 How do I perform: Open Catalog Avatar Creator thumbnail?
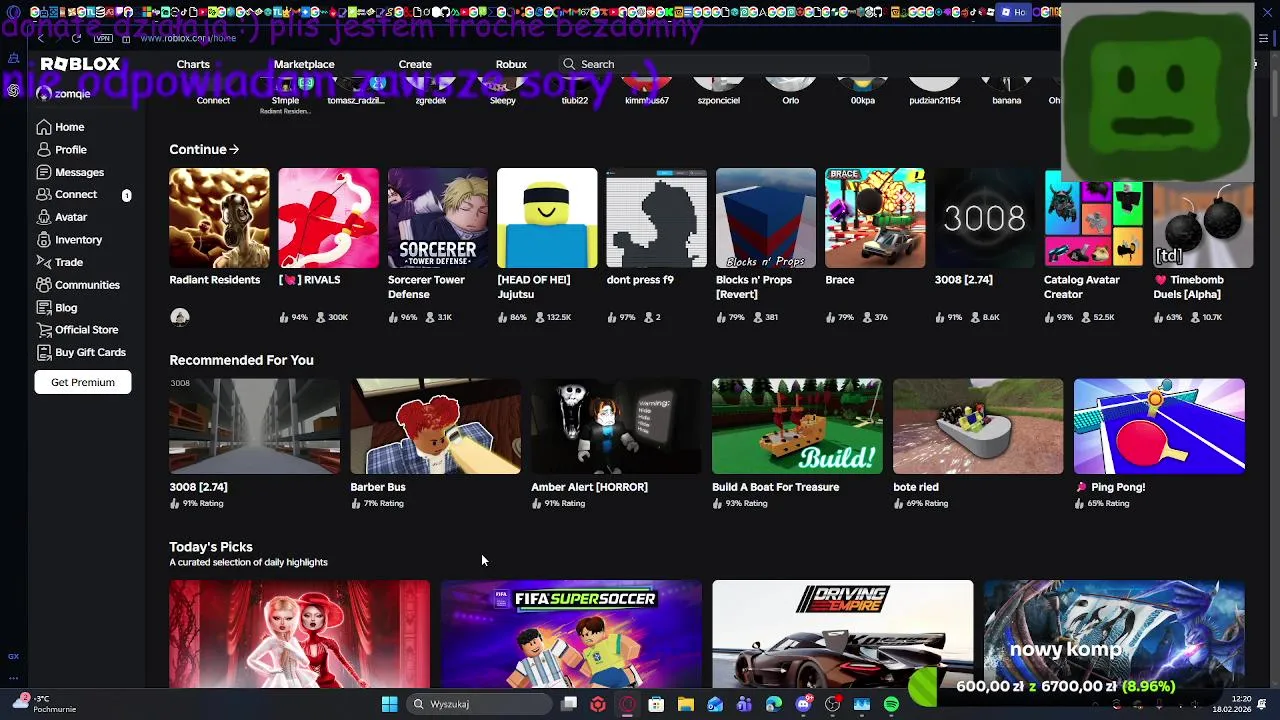click(1094, 218)
